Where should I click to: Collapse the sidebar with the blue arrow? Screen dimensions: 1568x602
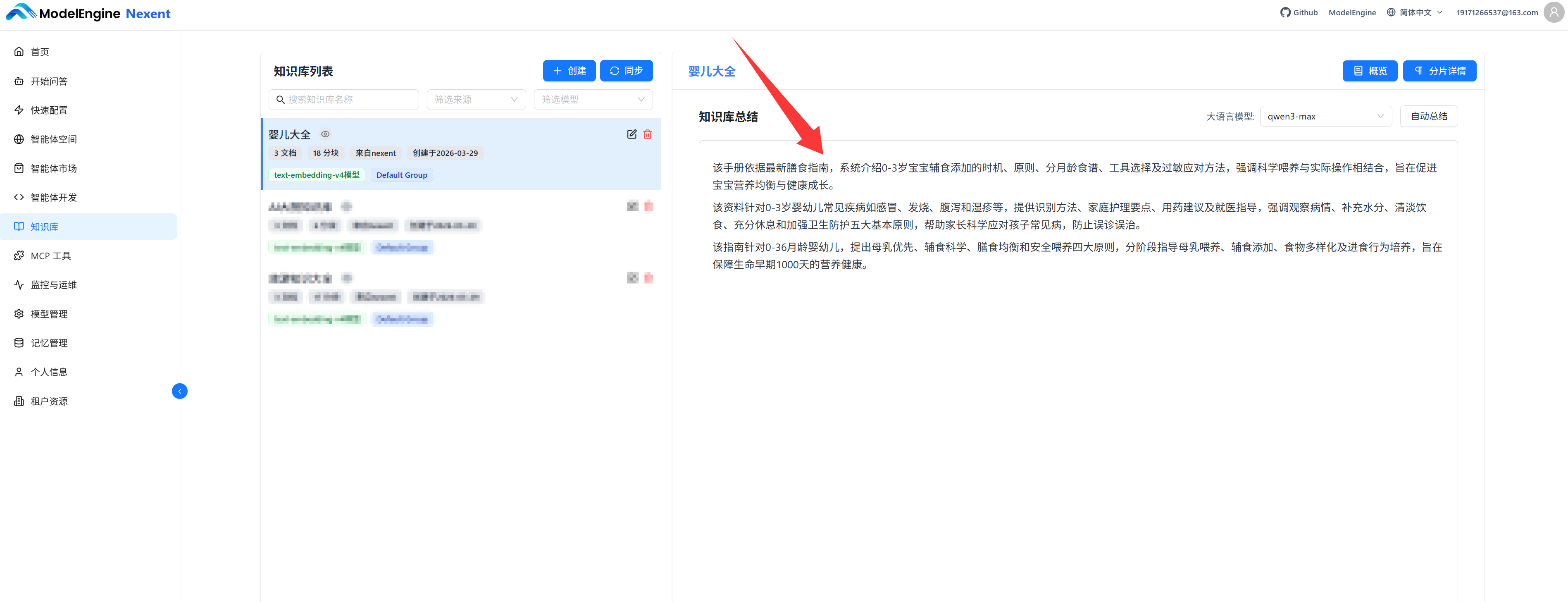tap(179, 391)
